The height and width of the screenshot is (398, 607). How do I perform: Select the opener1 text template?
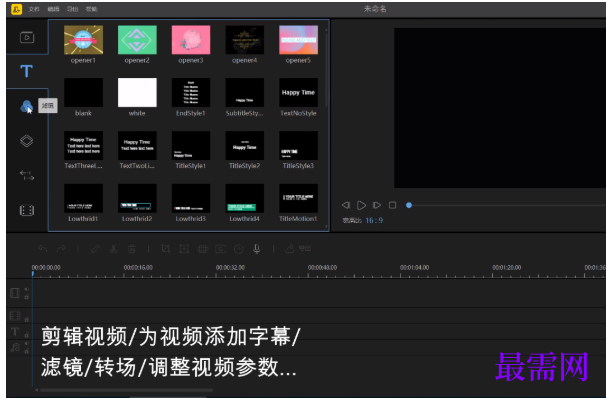(83, 40)
